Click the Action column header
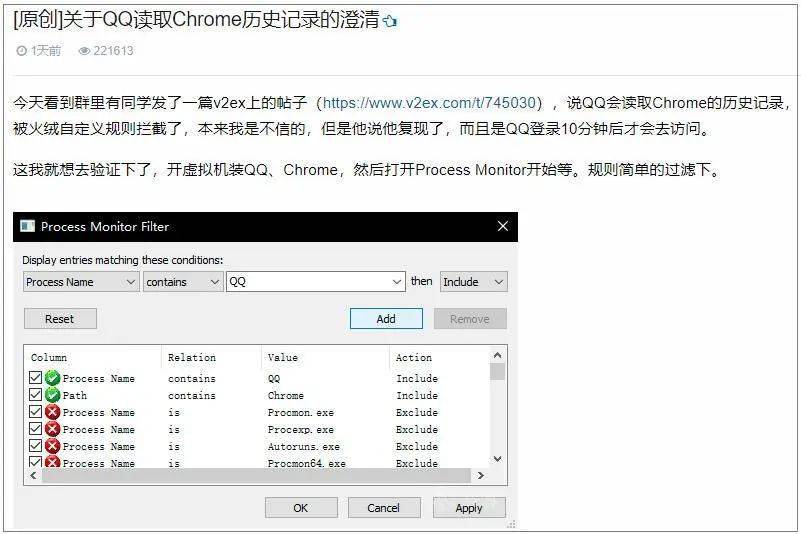The width and height of the screenshot is (801, 534). [x=414, y=358]
